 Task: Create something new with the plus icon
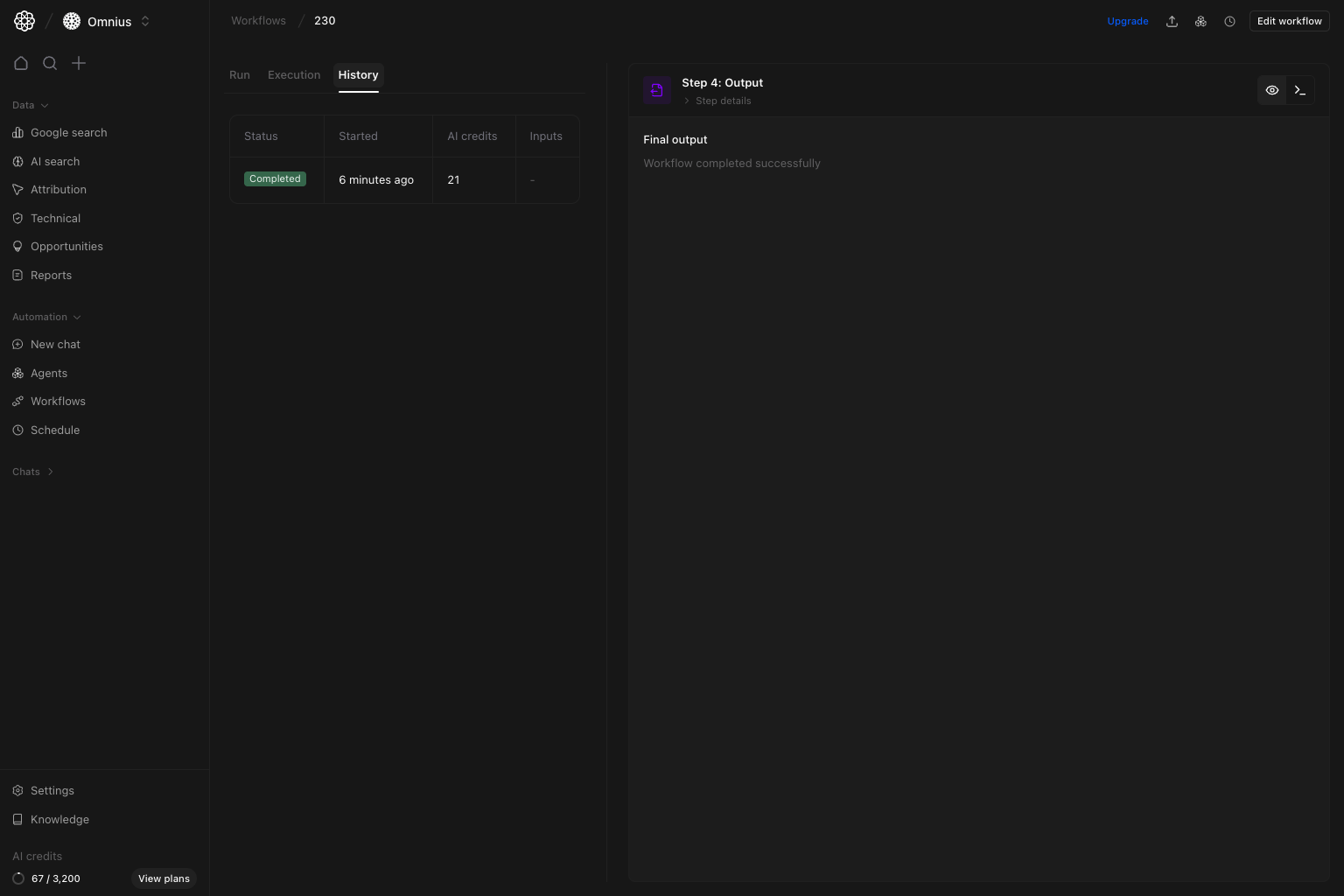click(x=79, y=63)
